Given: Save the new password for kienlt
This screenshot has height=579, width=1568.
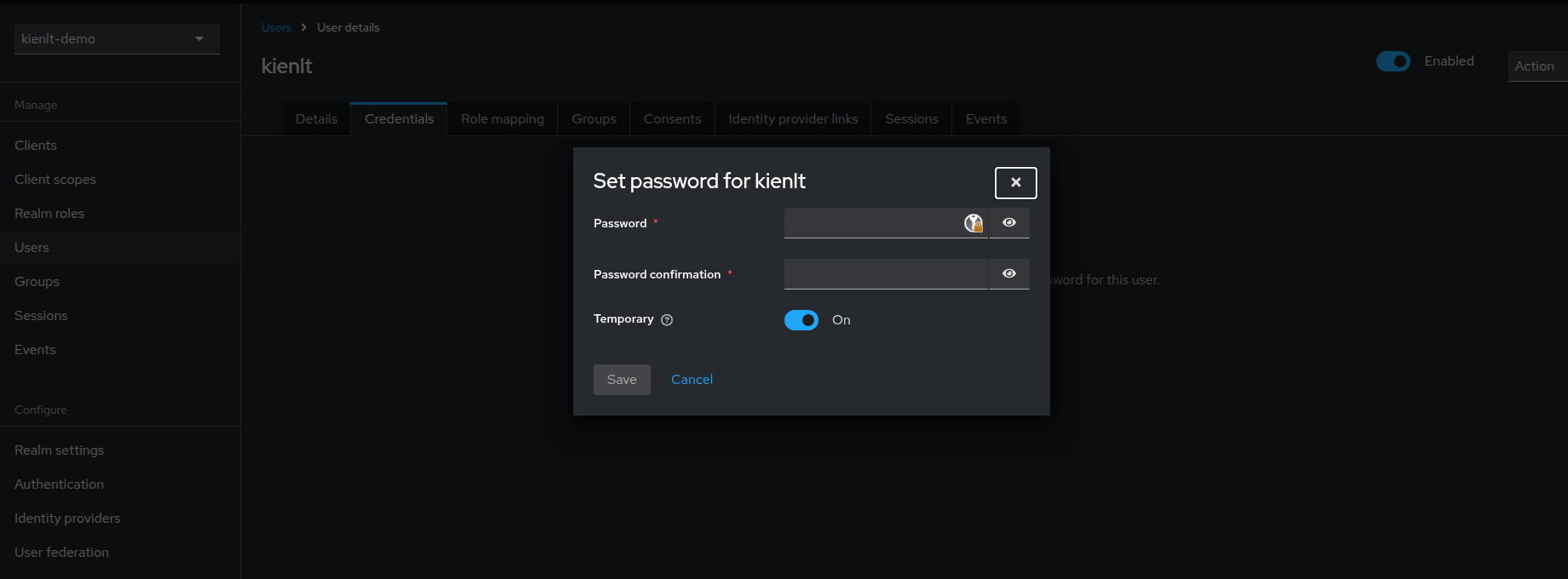Looking at the screenshot, I should 622,379.
